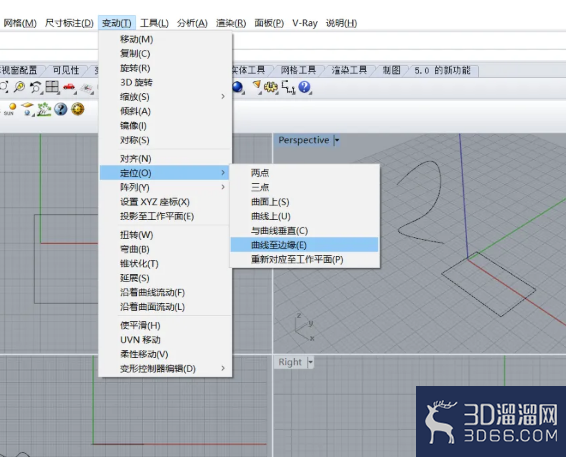566x457 pixels.
Task: Open the 说明(H) menu
Action: coord(341,23)
